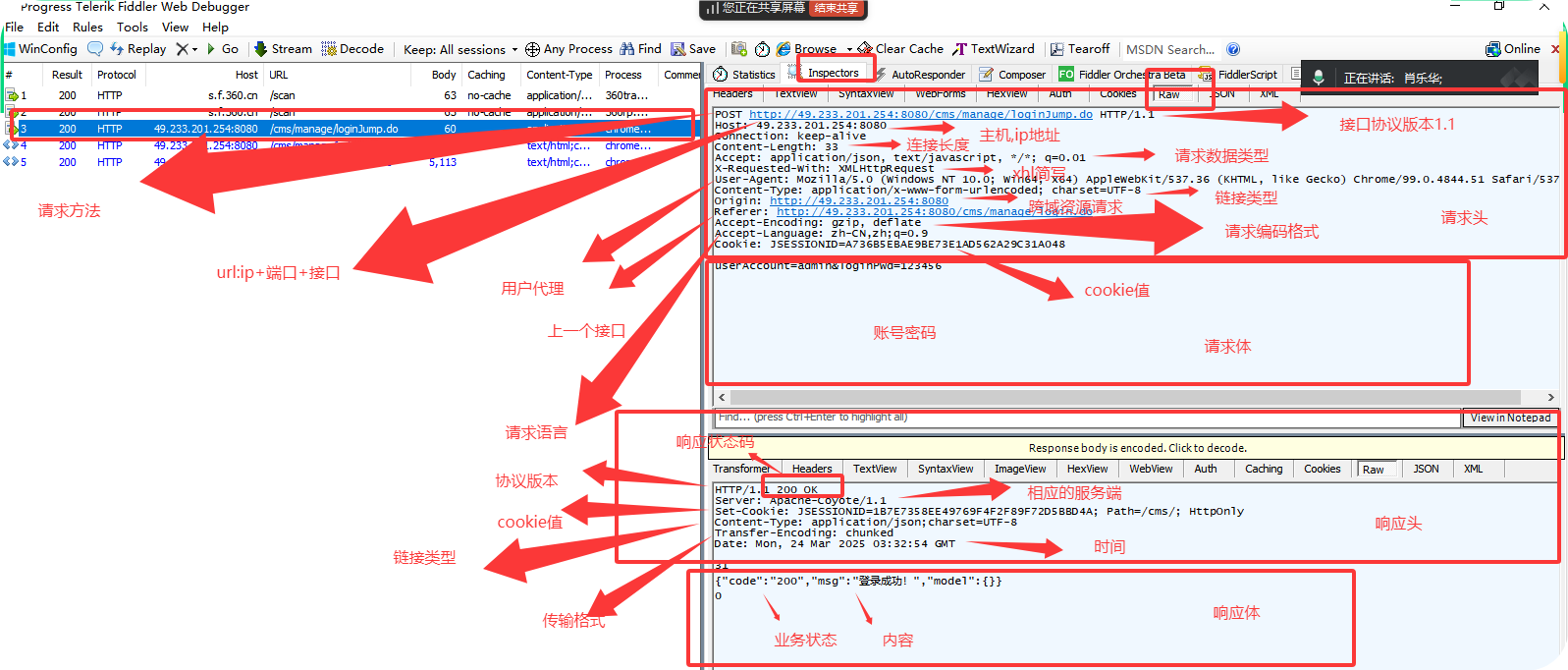Open the File menu
This screenshot has height=670, width=1568.
click(14, 28)
